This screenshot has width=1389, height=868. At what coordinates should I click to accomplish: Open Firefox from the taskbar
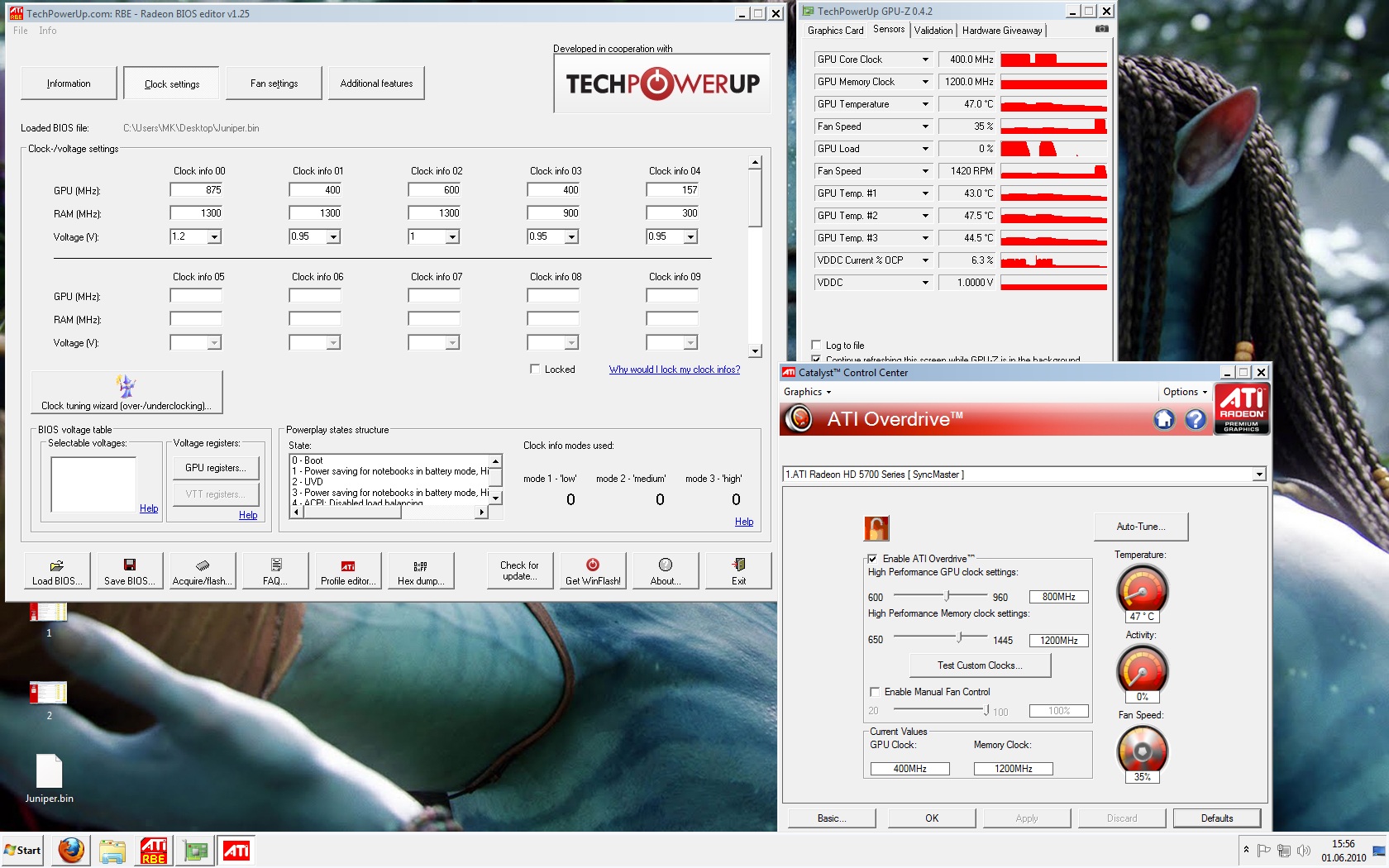71,850
